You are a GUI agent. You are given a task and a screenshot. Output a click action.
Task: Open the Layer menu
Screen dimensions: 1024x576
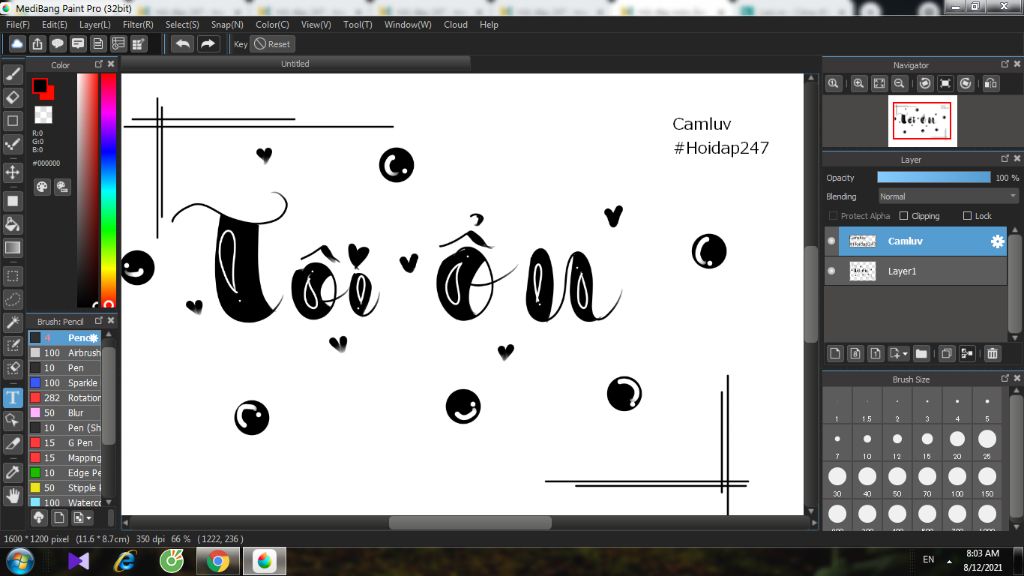coord(95,25)
